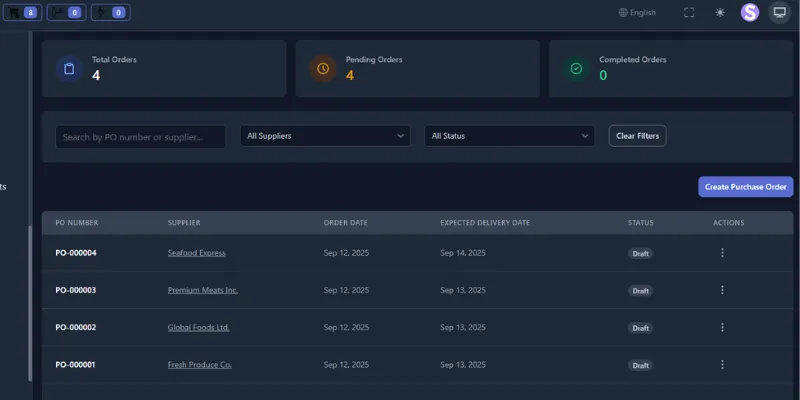Click the Create Purchase Order button
This screenshot has height=400, width=800.
[745, 187]
